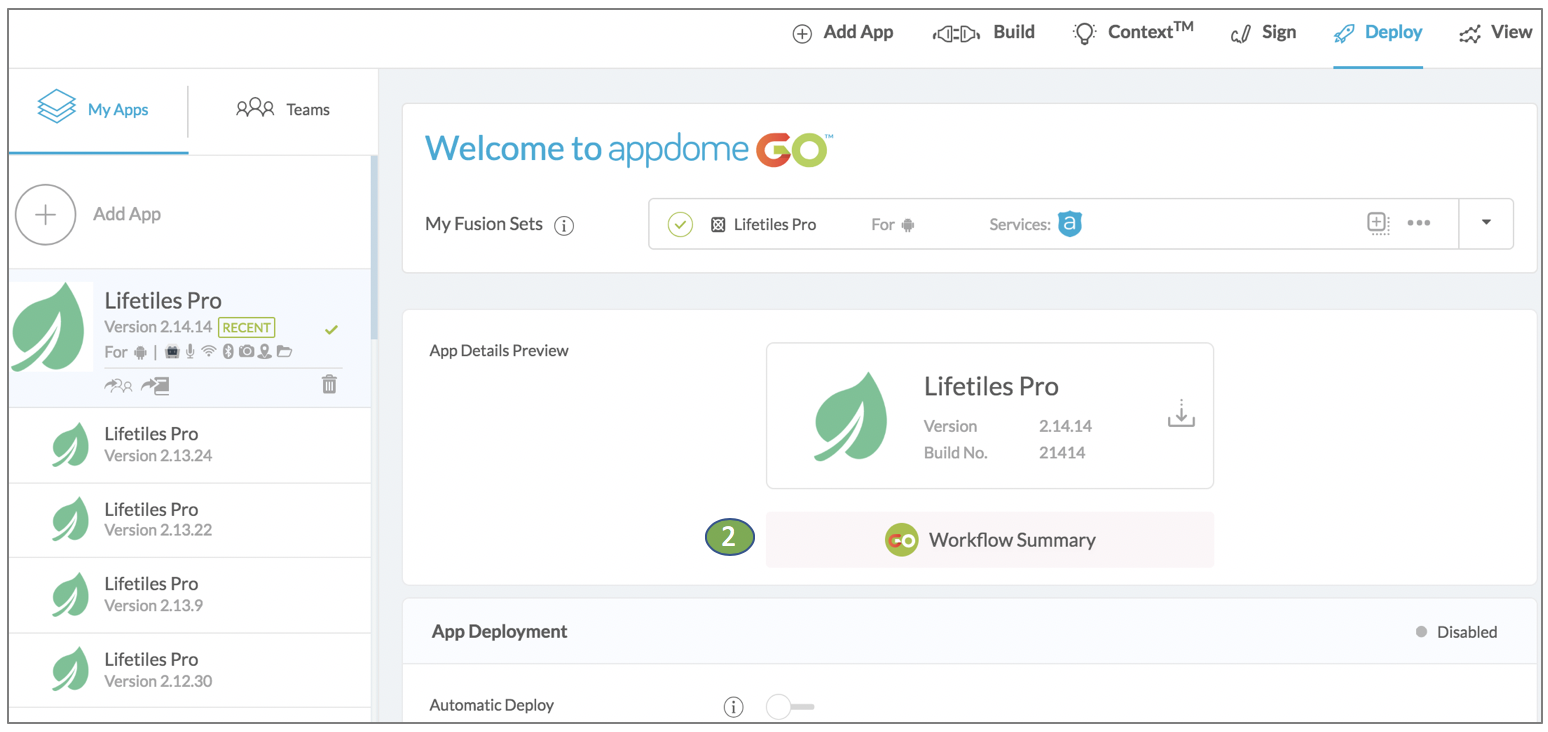Click the camera permission icon
Image resolution: width=1548 pixels, height=732 pixels.
point(246,352)
